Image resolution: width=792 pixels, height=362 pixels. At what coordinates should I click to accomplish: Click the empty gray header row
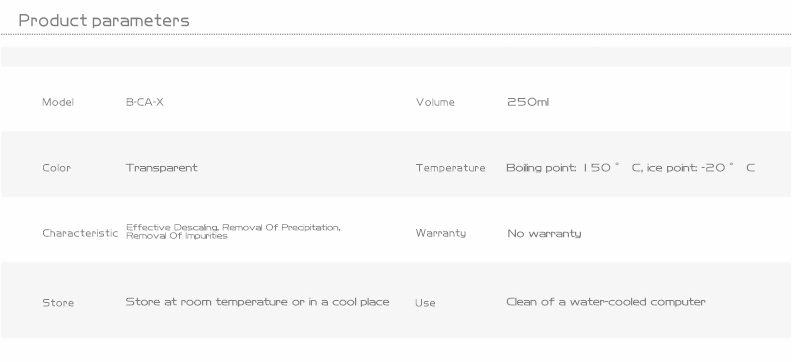[x=396, y=57]
